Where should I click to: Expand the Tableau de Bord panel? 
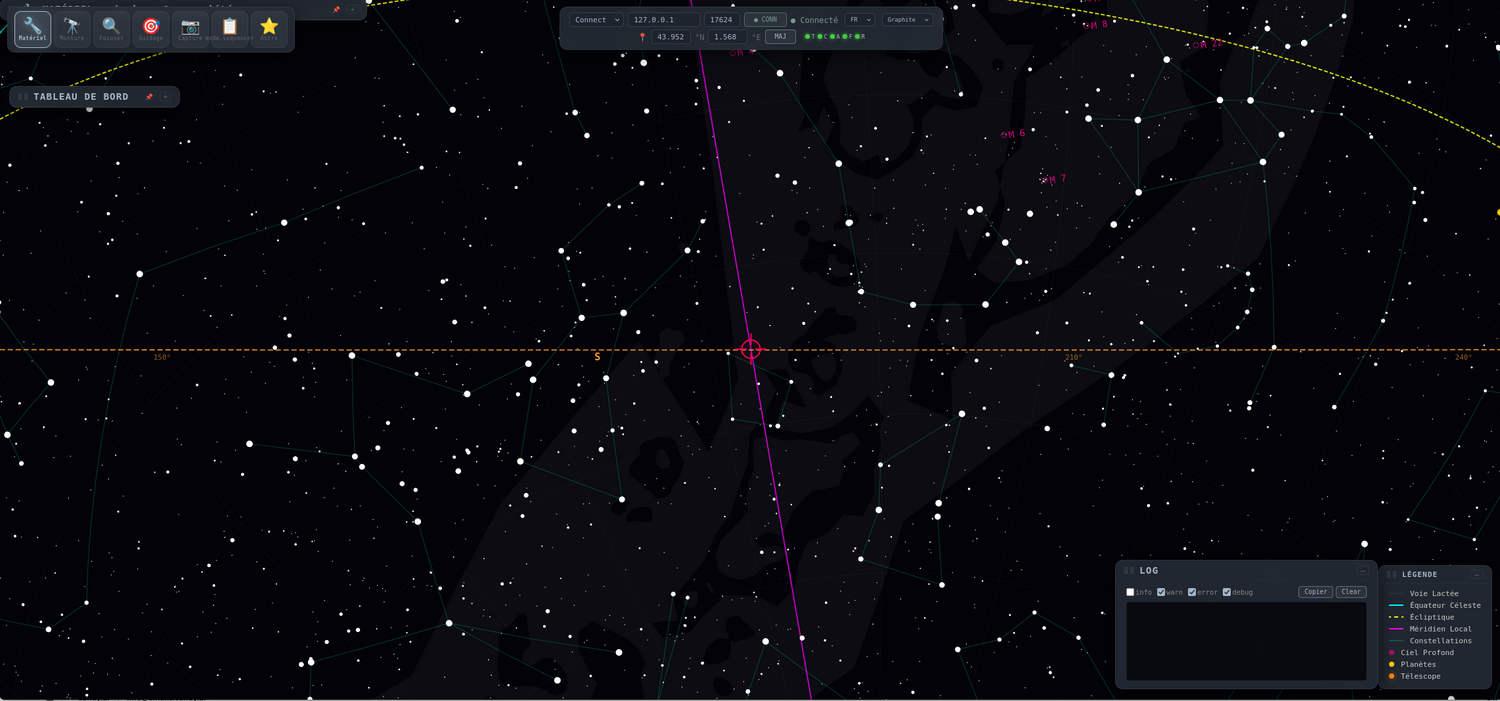tap(166, 97)
